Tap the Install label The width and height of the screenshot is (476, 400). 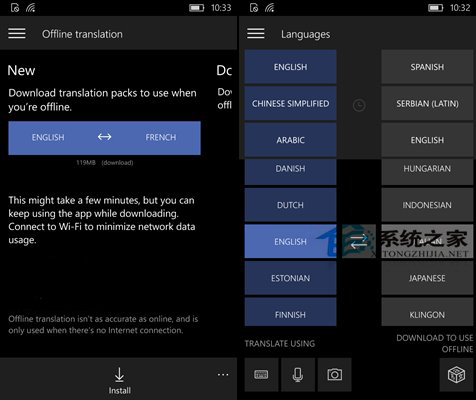click(119, 391)
